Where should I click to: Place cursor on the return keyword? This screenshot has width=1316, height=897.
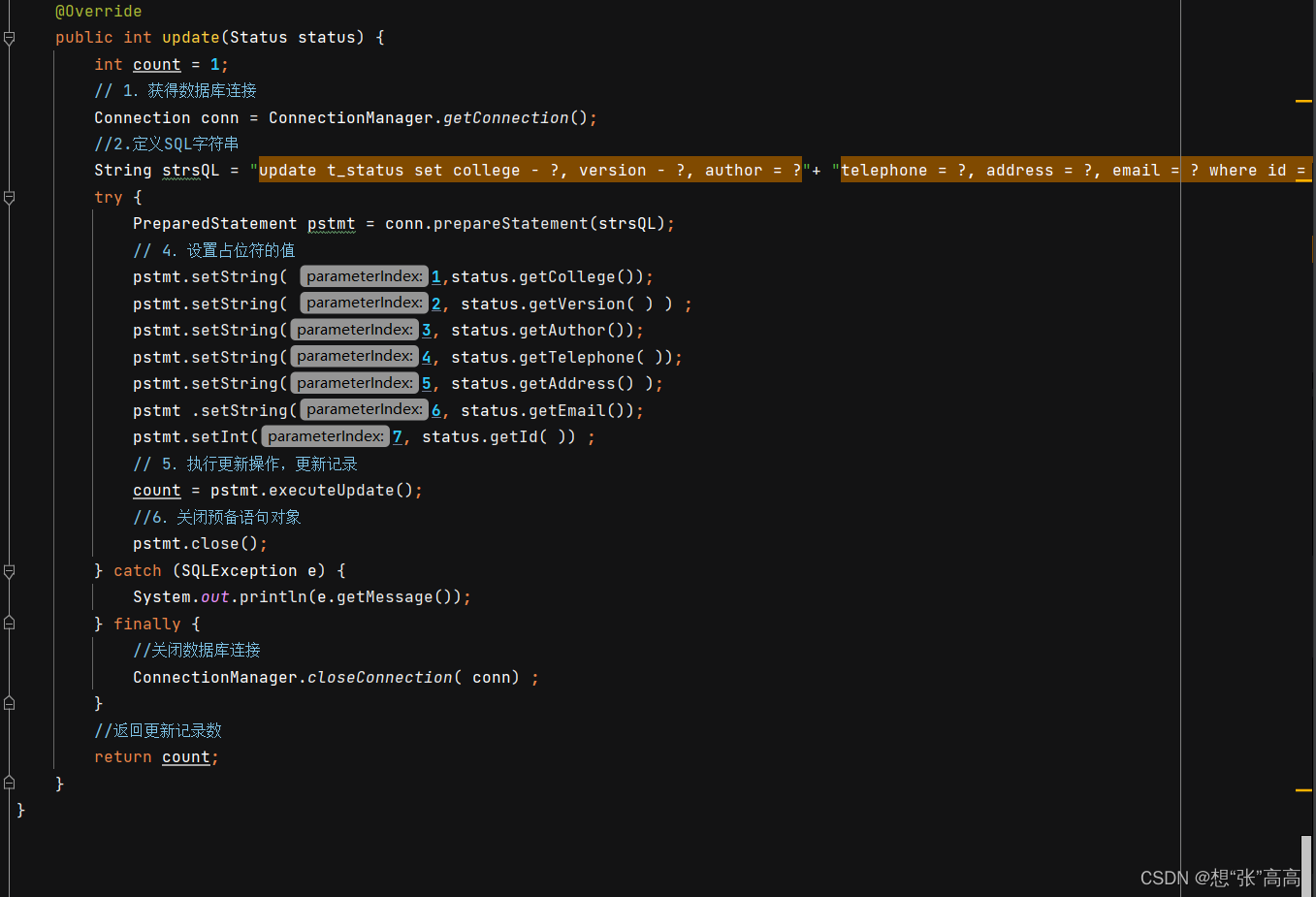(123, 757)
